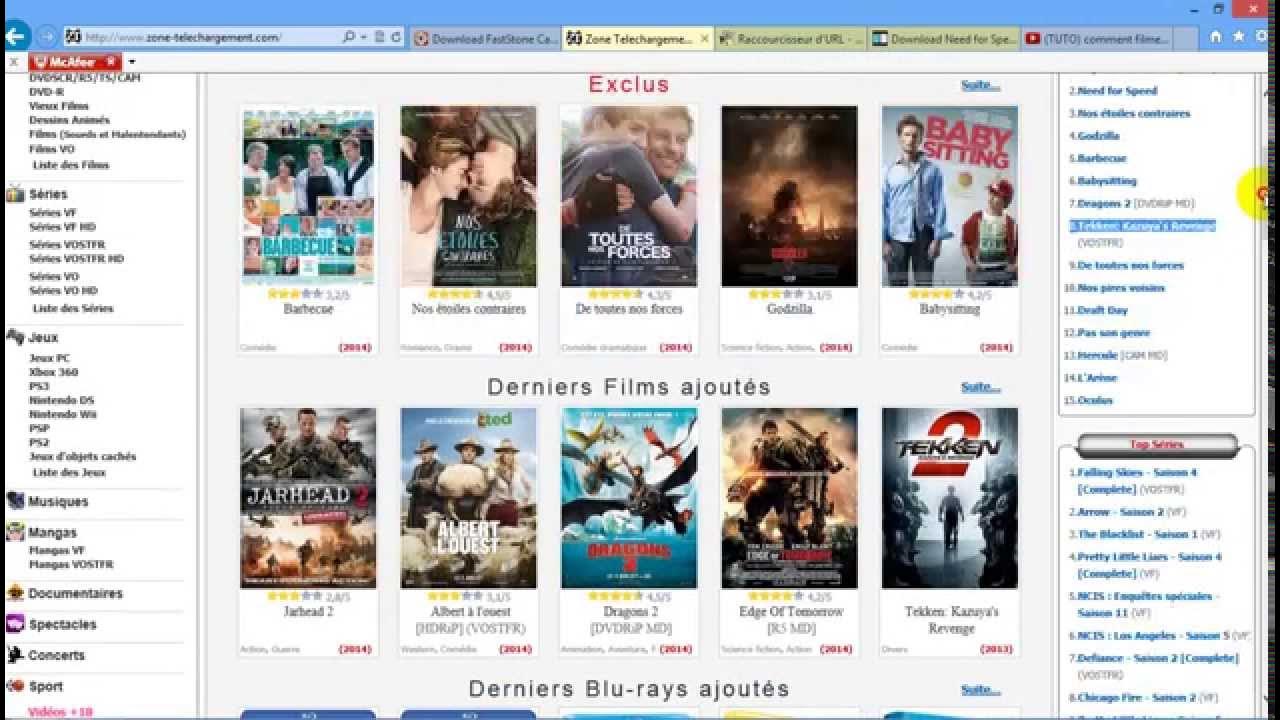Screen dimensions: 1280x720
Task: Open the Edge Of Tomorrow poster
Action: coord(789,498)
